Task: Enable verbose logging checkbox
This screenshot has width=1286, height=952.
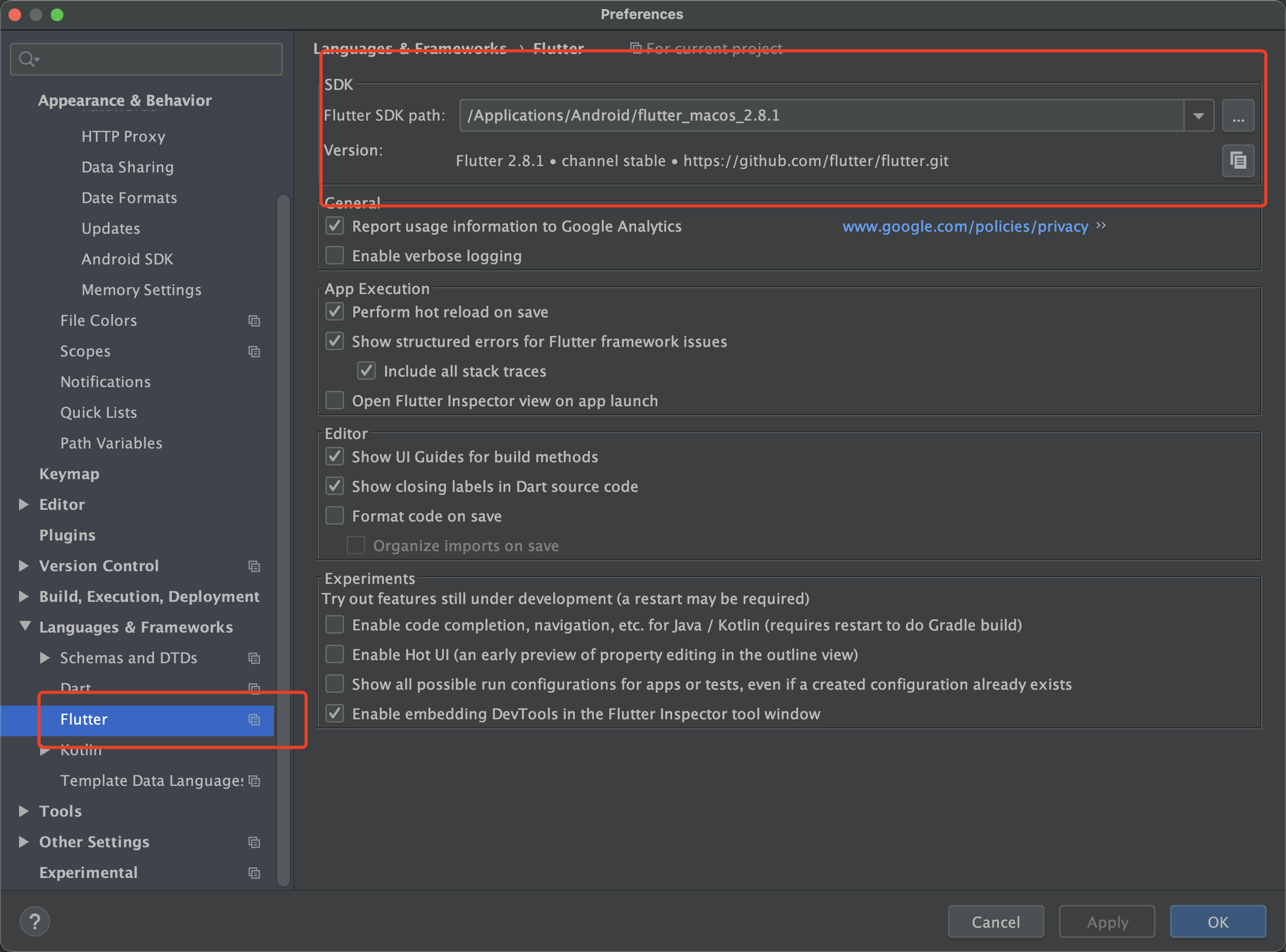Action: 335,255
